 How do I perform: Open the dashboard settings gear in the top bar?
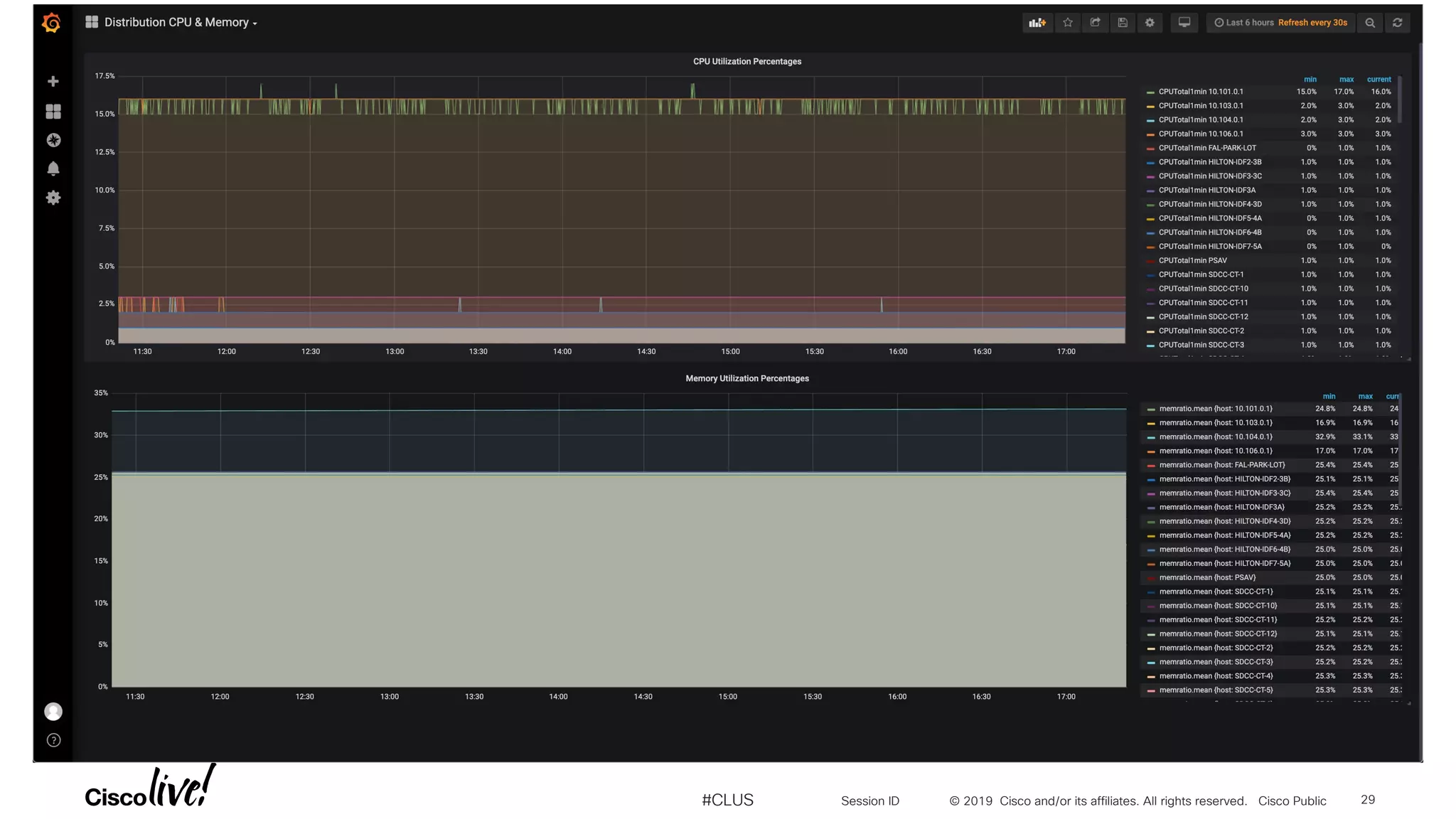point(1150,23)
